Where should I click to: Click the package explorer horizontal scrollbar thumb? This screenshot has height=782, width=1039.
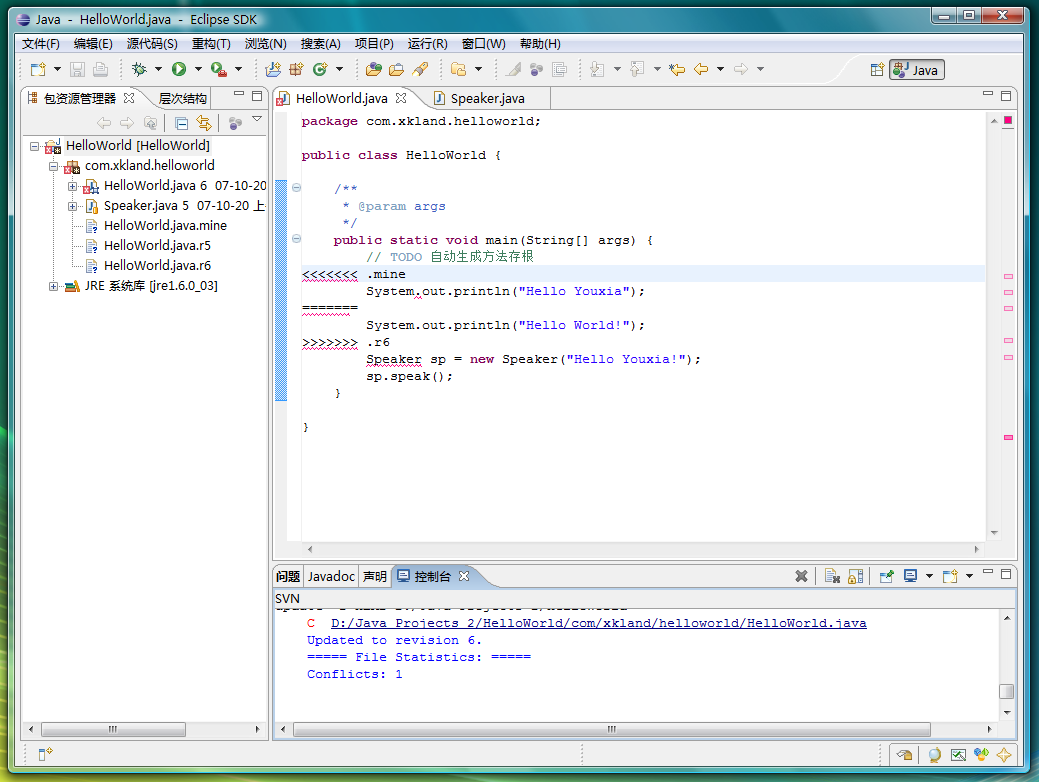(x=113, y=729)
